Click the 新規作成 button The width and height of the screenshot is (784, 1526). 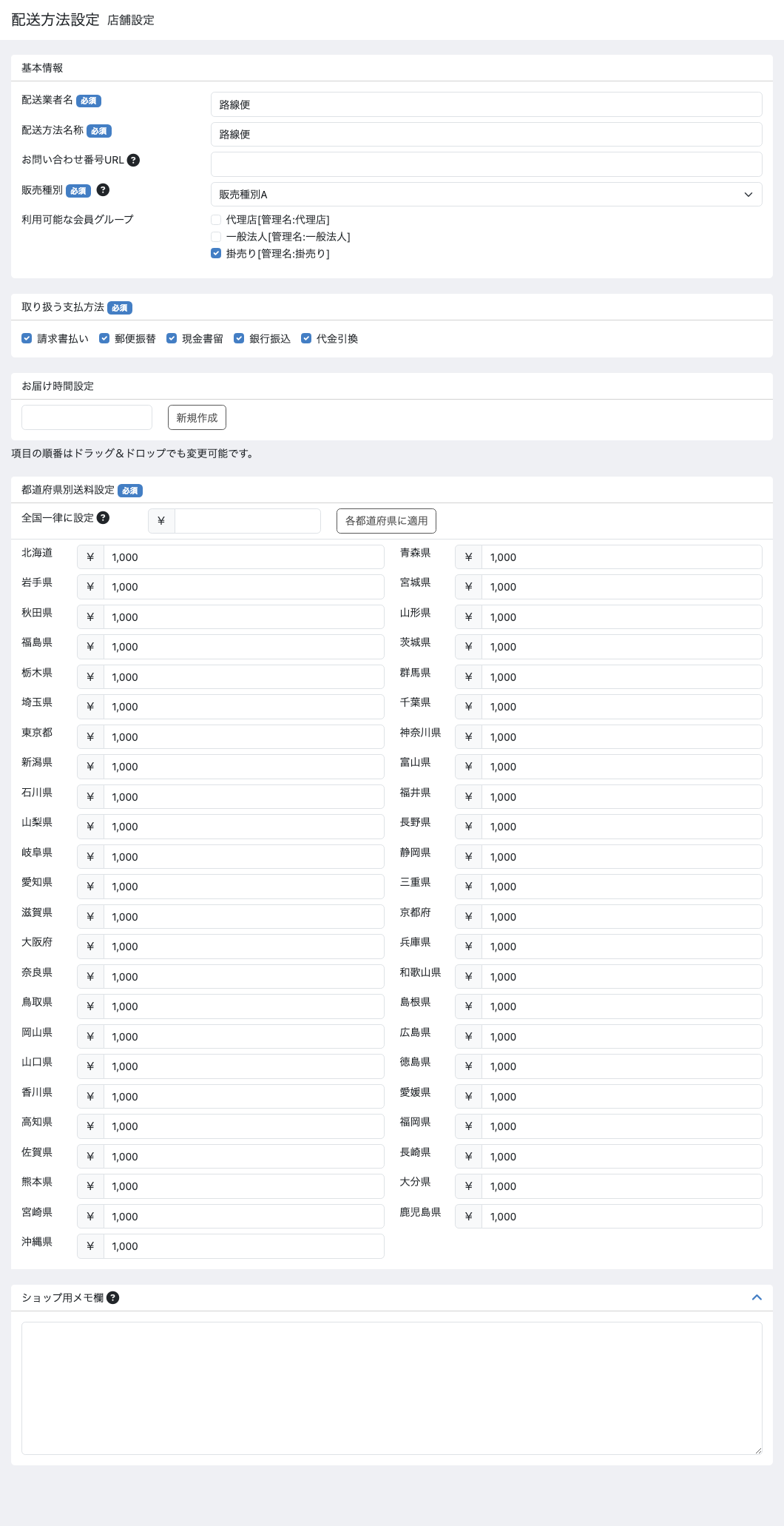[x=197, y=417]
